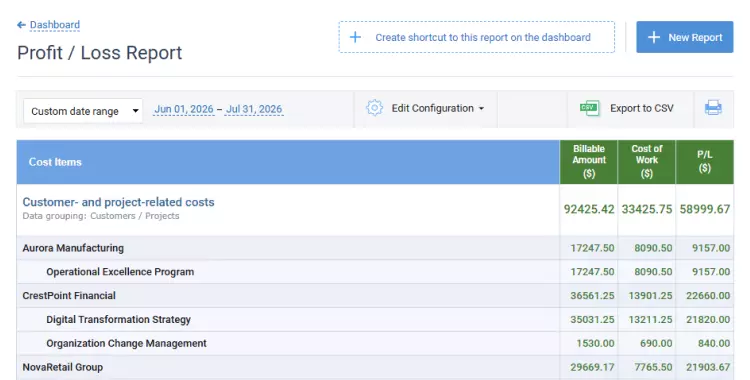Click CrestPoint Financial cost 13901.25

650,296
